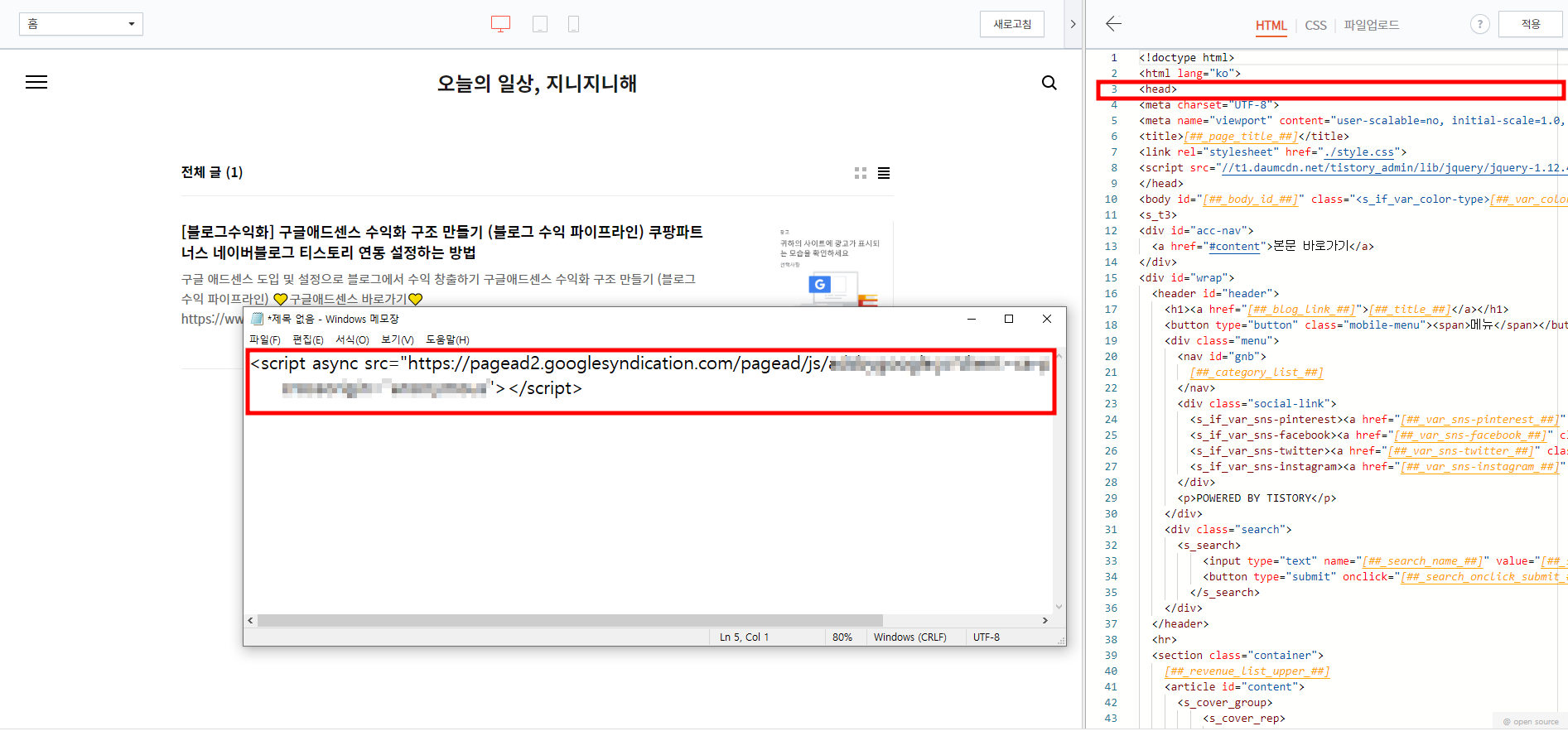
Task: Open the hamburger menu on blog
Action: point(36,82)
